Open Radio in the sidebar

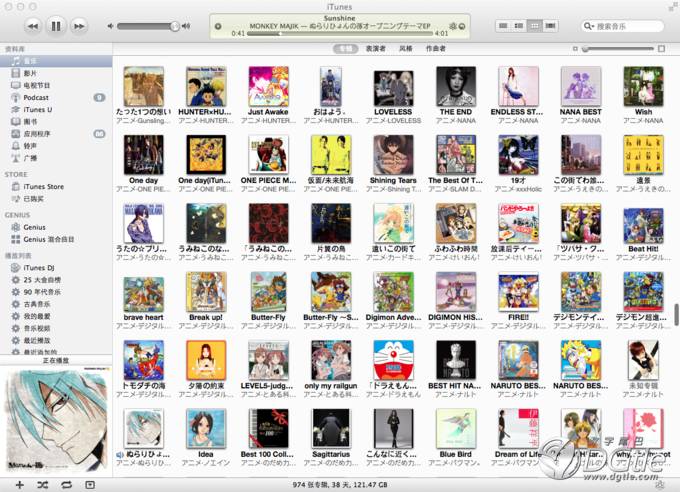(x=56, y=158)
